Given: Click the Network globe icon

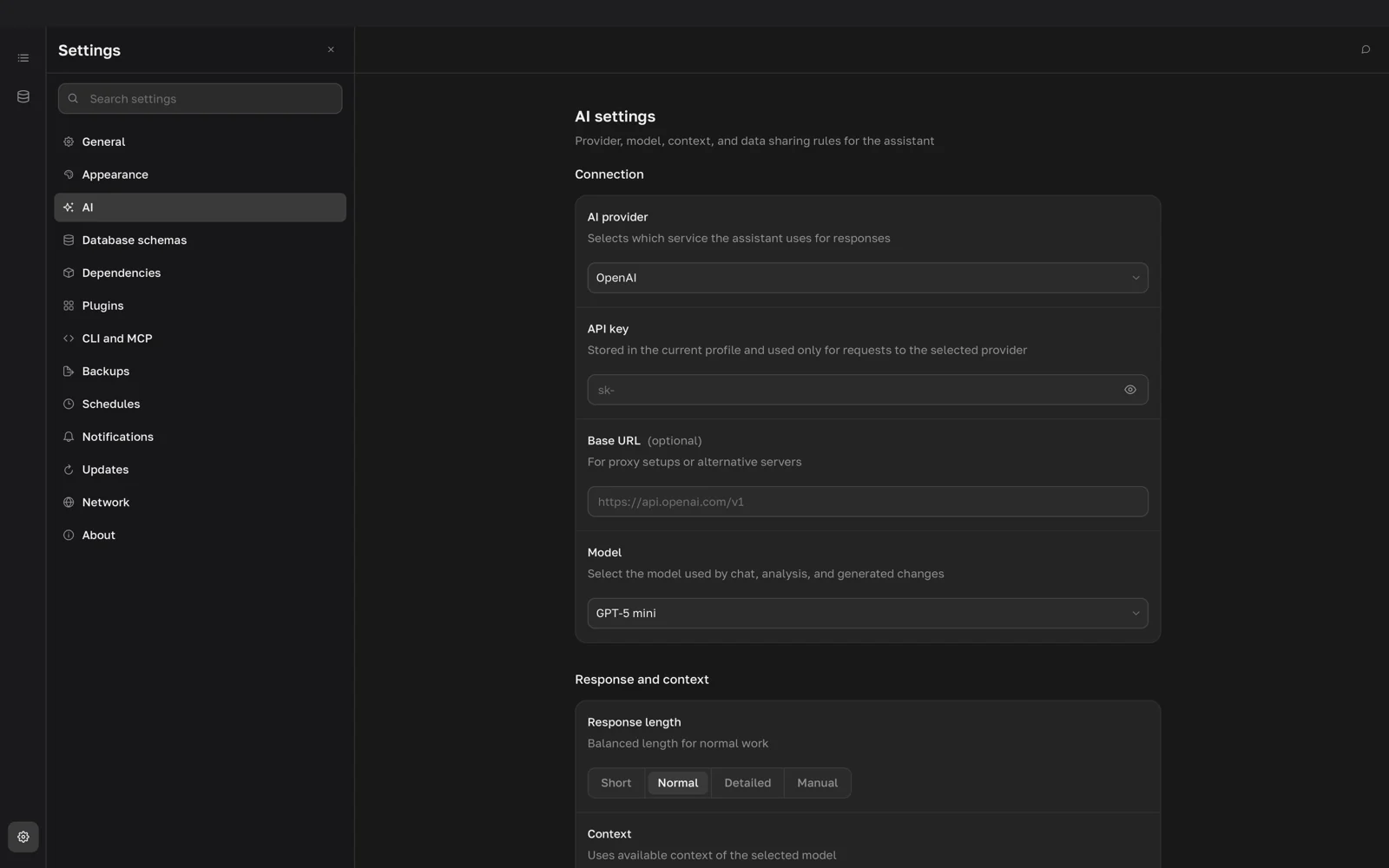Looking at the screenshot, I should pos(69,503).
